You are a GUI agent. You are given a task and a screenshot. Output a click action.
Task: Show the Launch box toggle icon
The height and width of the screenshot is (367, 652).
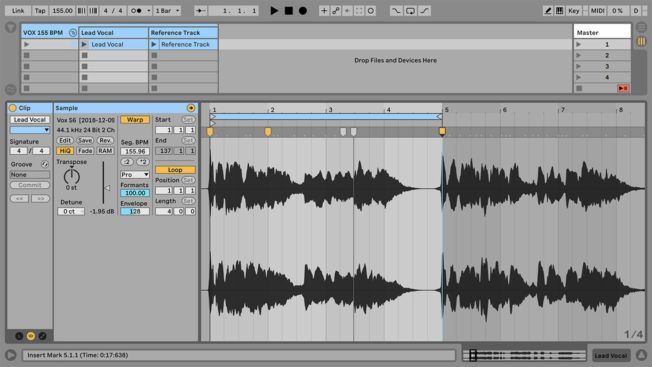coord(19,336)
